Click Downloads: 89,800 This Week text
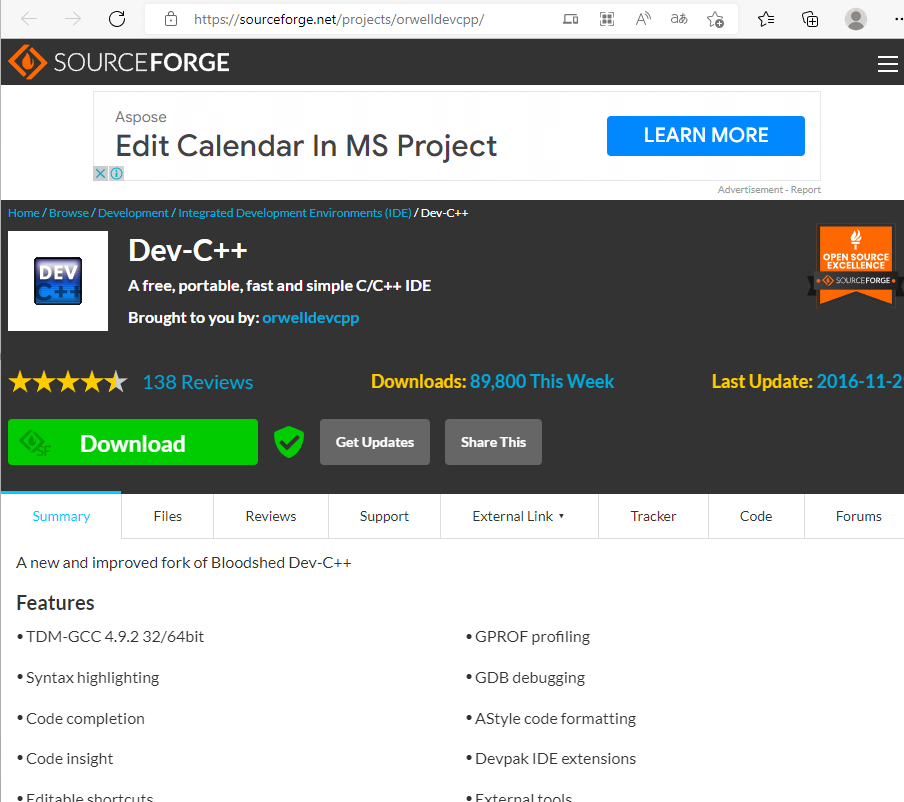Viewport: 904px width, 802px height. [492, 382]
